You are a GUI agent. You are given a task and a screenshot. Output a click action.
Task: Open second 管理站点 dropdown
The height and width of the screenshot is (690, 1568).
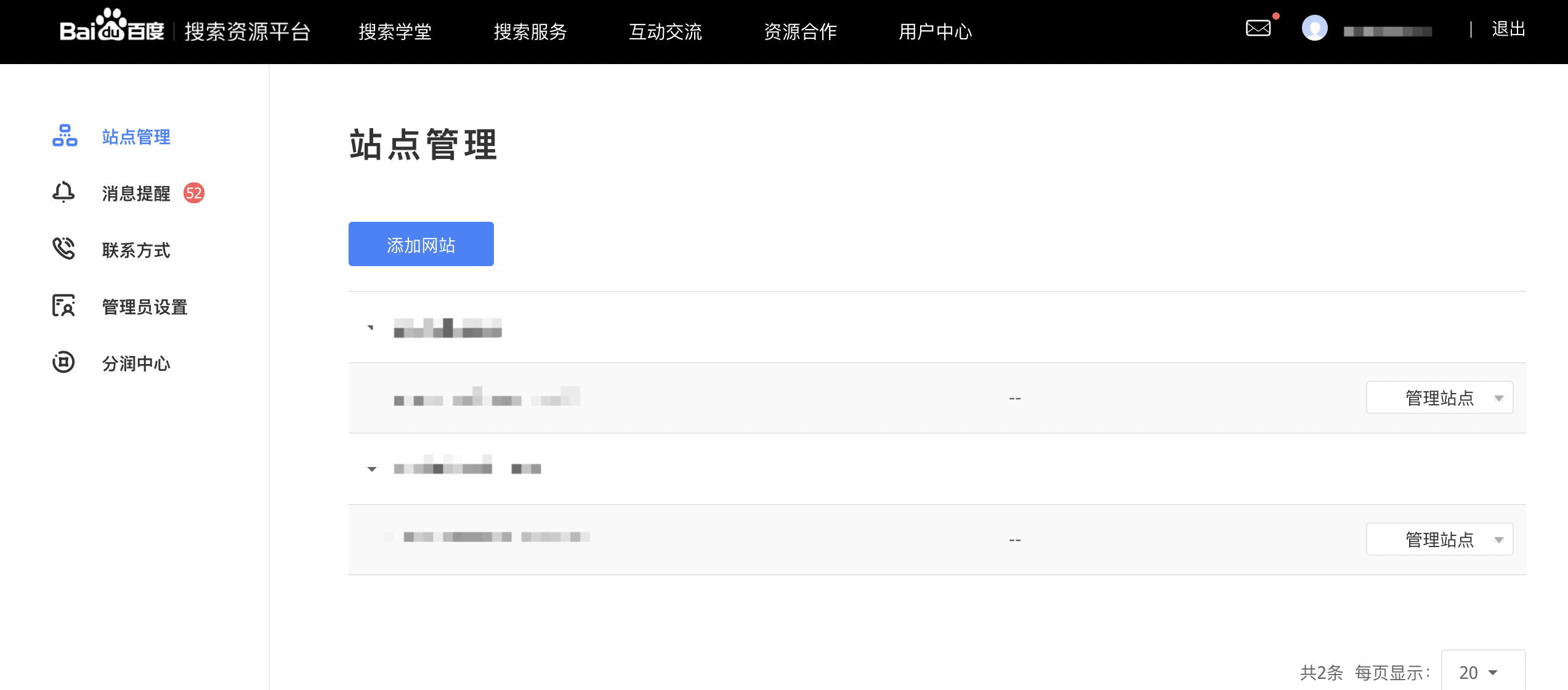click(x=1439, y=540)
